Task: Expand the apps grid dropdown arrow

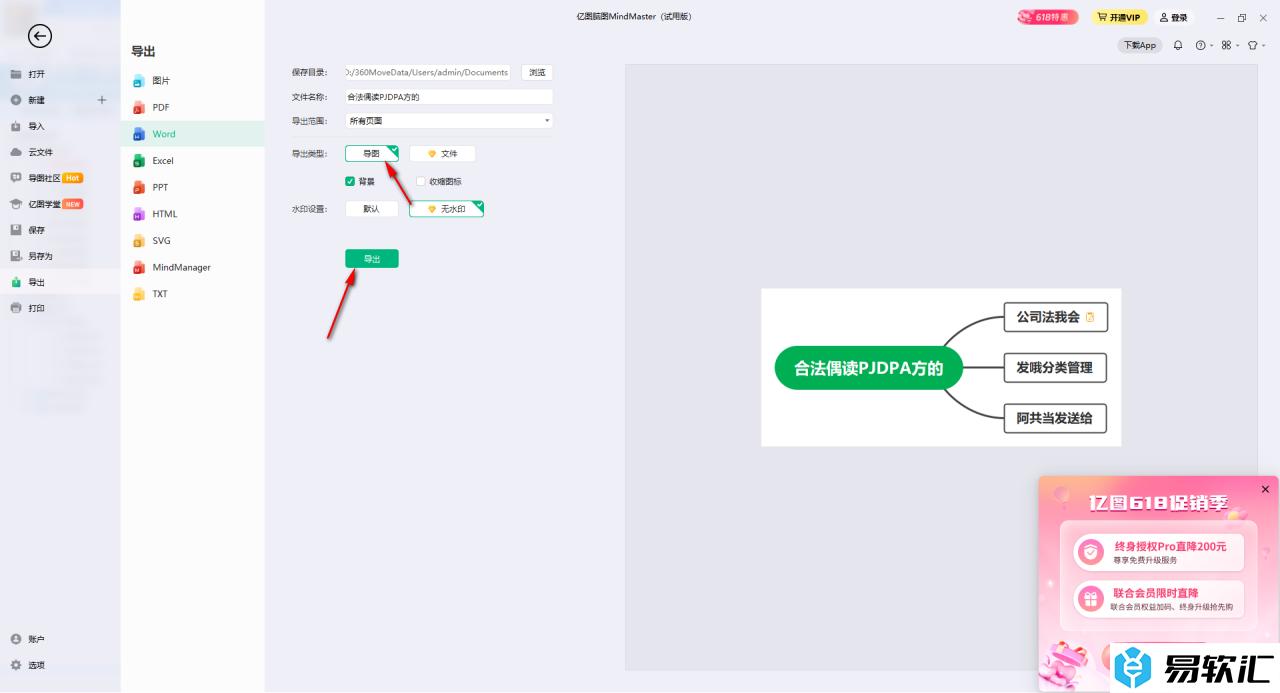Action: (1238, 46)
